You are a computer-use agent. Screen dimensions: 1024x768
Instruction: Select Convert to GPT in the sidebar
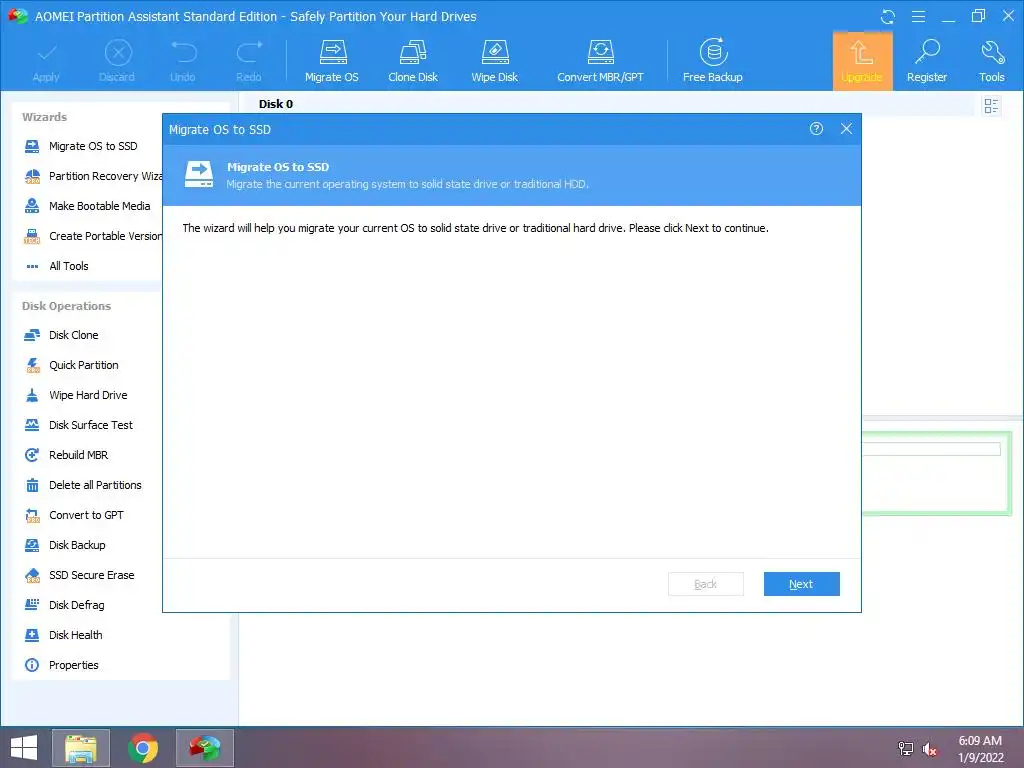tap(74, 515)
